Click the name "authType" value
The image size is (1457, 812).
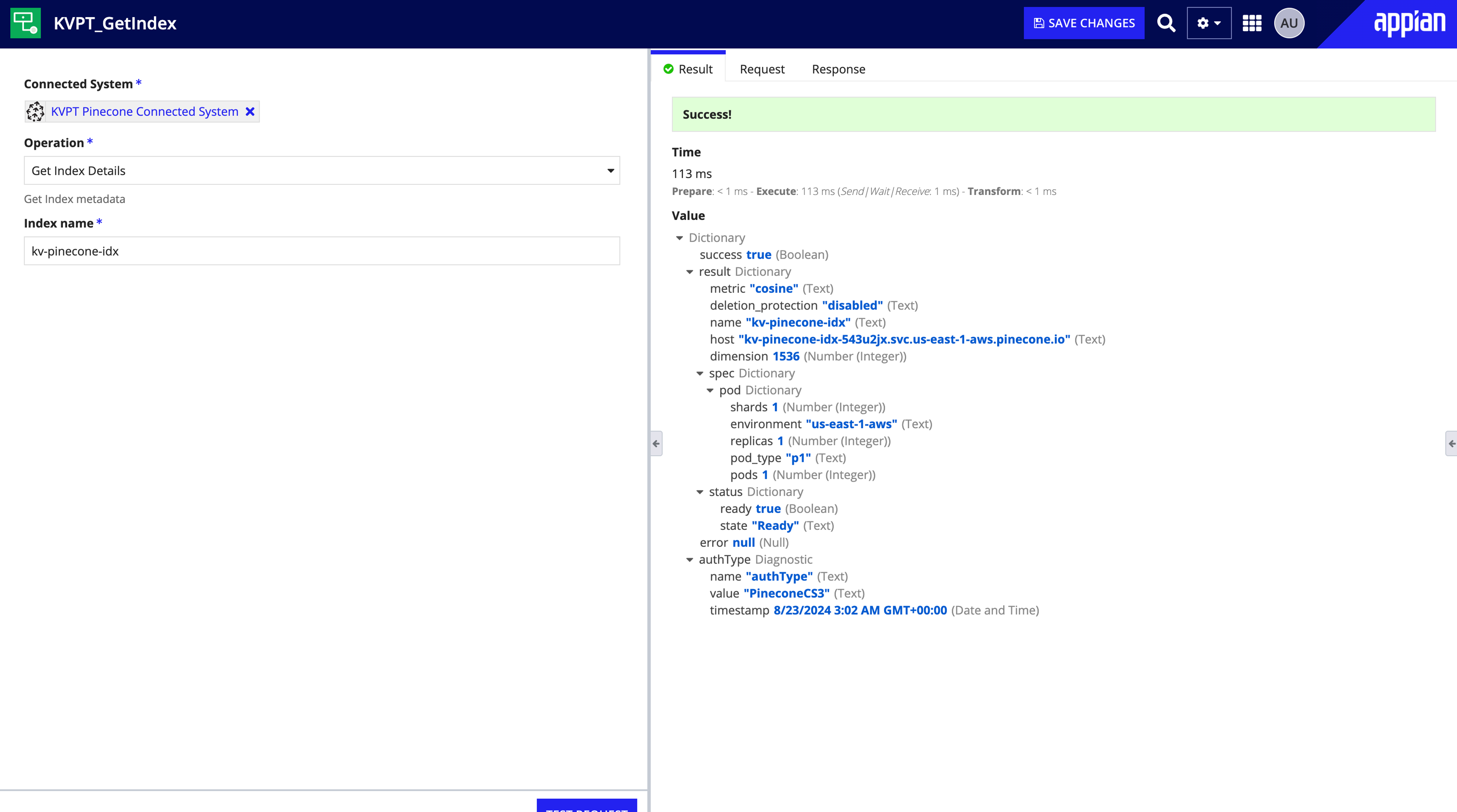tap(779, 577)
